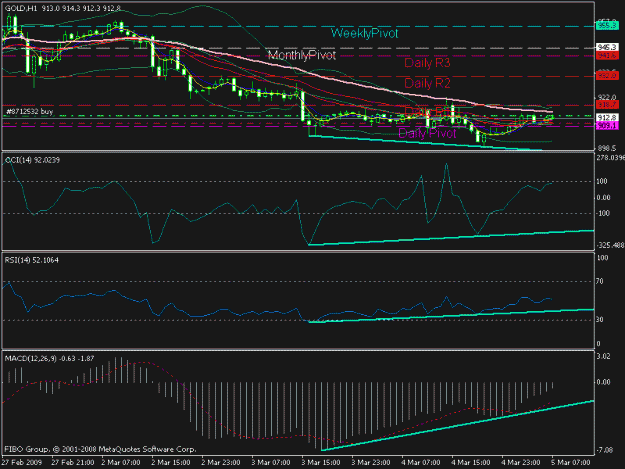Click the 945.3 monthly pivot price tag
This screenshot has width=625, height=469.
click(607, 47)
